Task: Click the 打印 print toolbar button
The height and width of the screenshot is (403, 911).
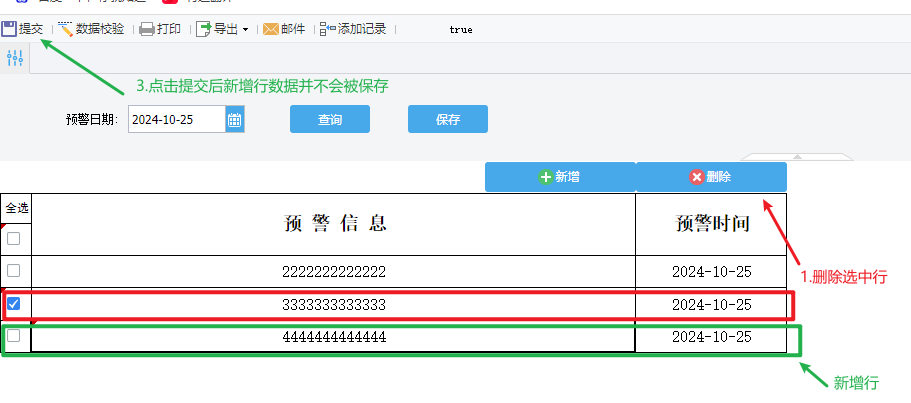Action: tap(160, 29)
